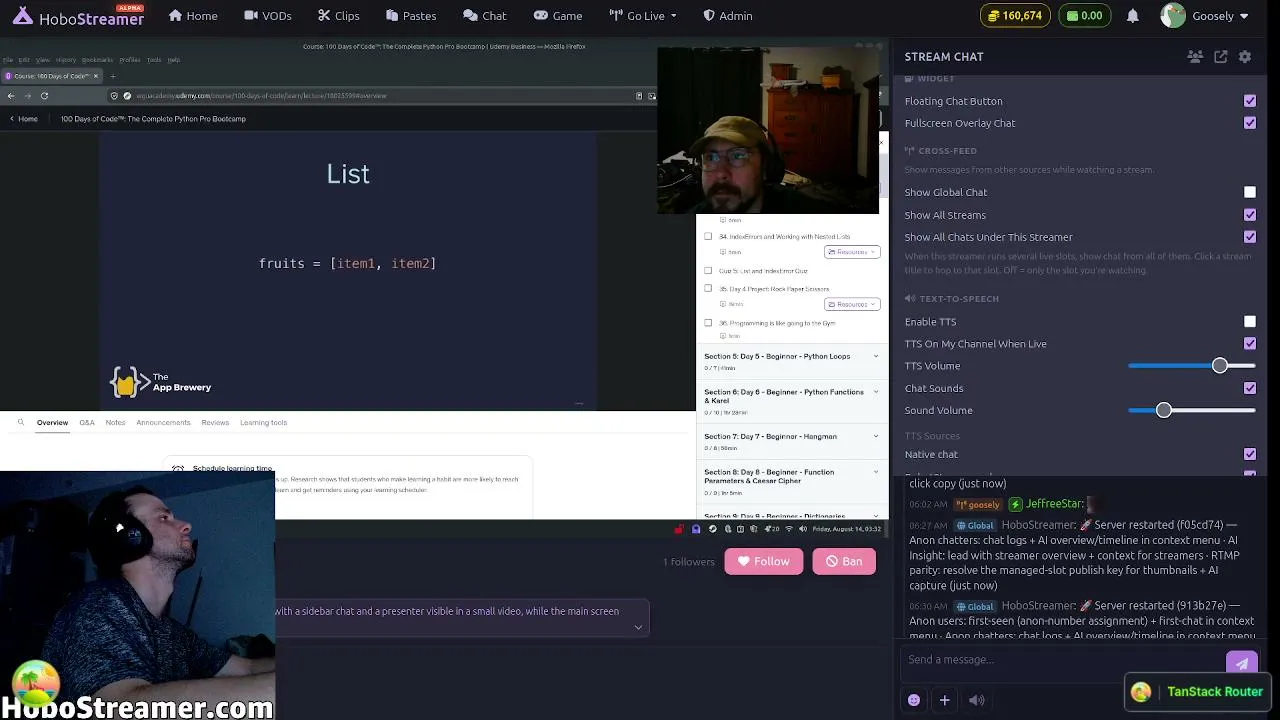
Task: Click the HoboStreamer logo icon
Action: [x=22, y=16]
